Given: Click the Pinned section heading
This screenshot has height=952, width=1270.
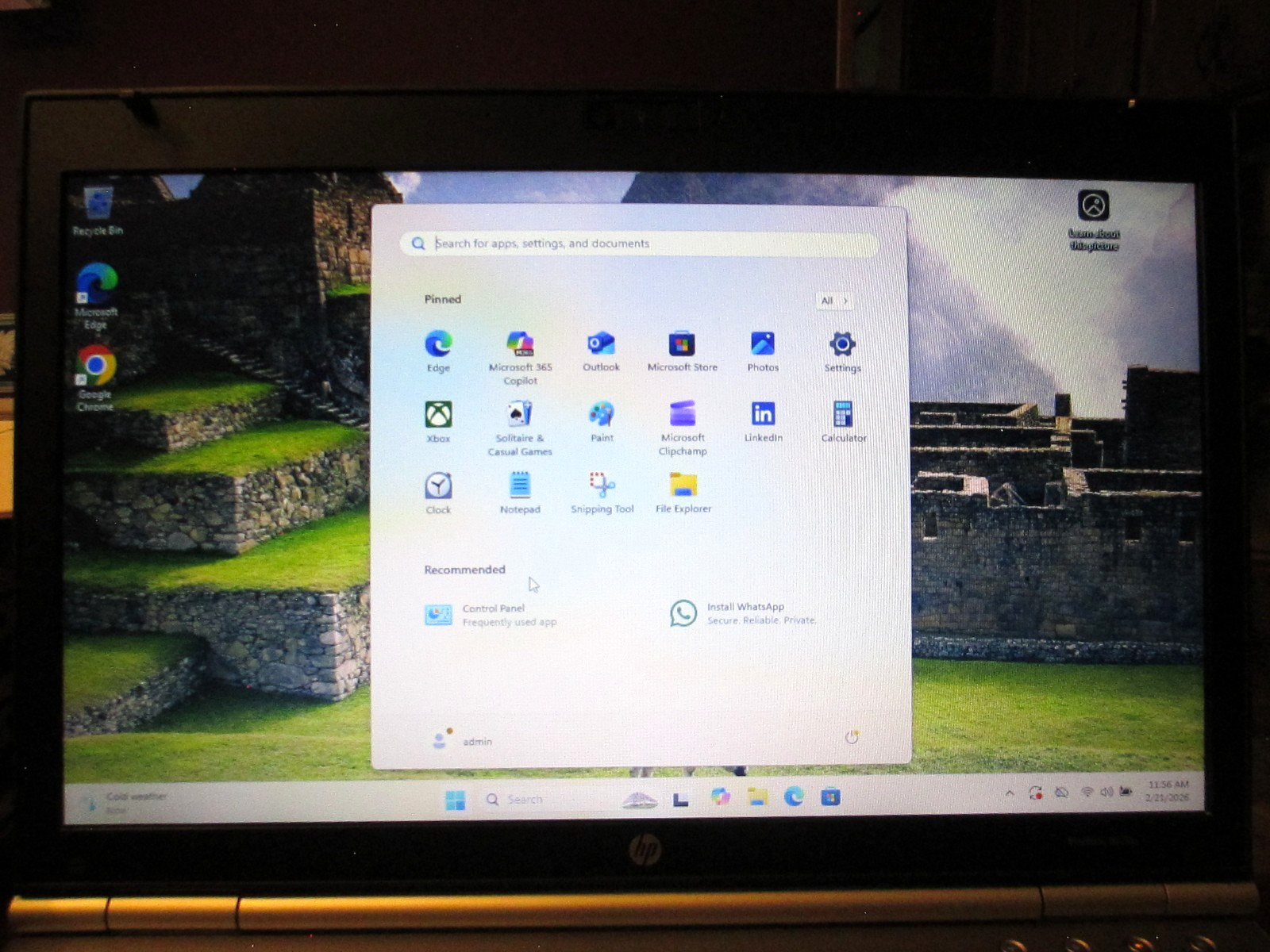Looking at the screenshot, I should [x=442, y=299].
